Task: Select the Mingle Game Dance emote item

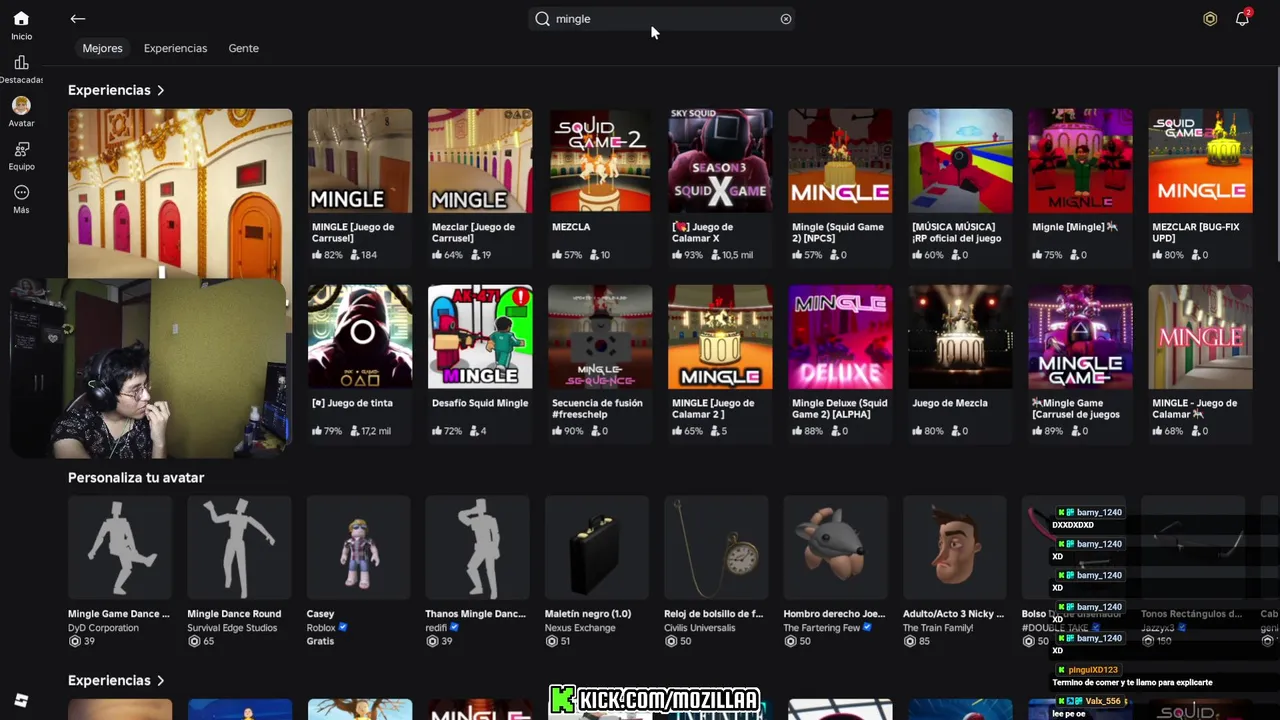Action: click(120, 571)
